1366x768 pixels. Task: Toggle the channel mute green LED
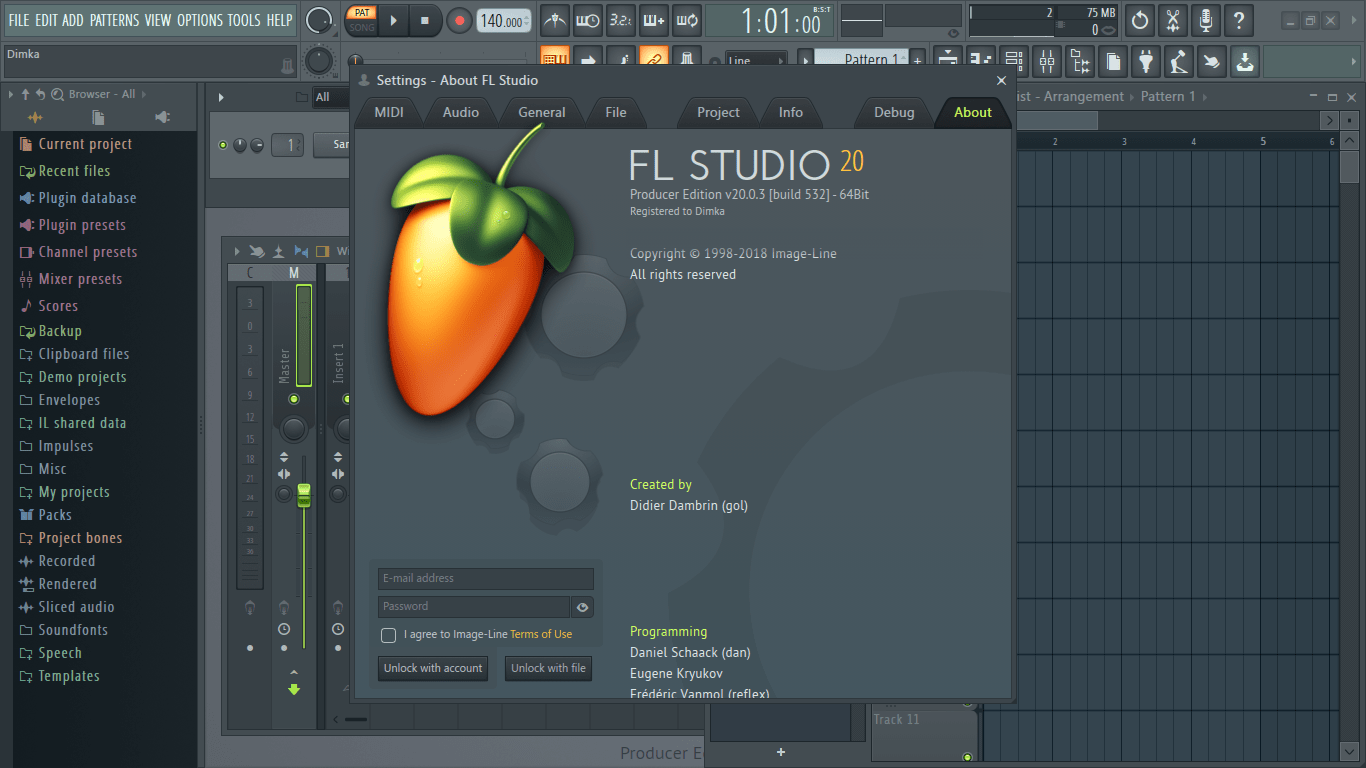click(223, 145)
